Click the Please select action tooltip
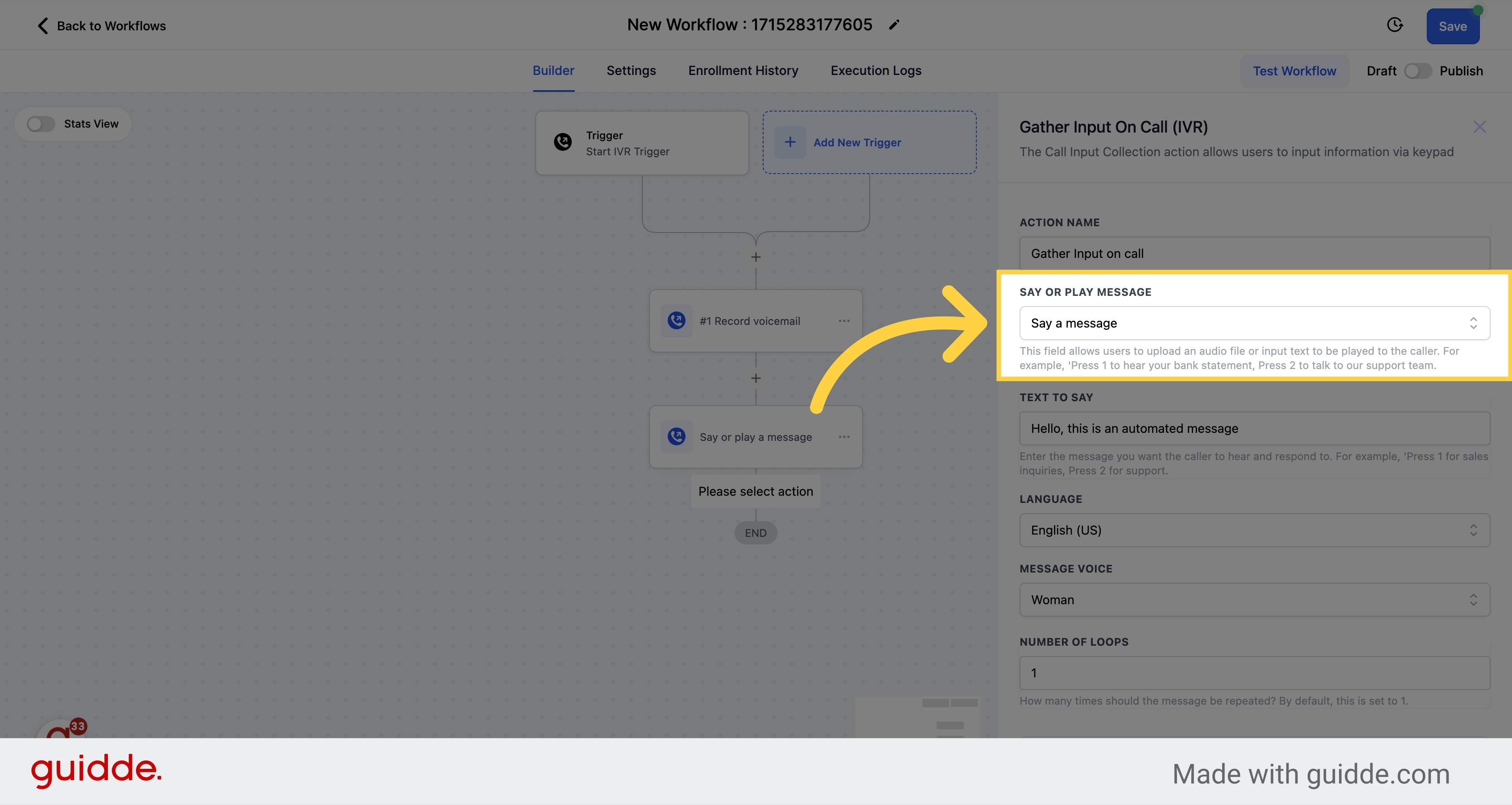 (756, 491)
